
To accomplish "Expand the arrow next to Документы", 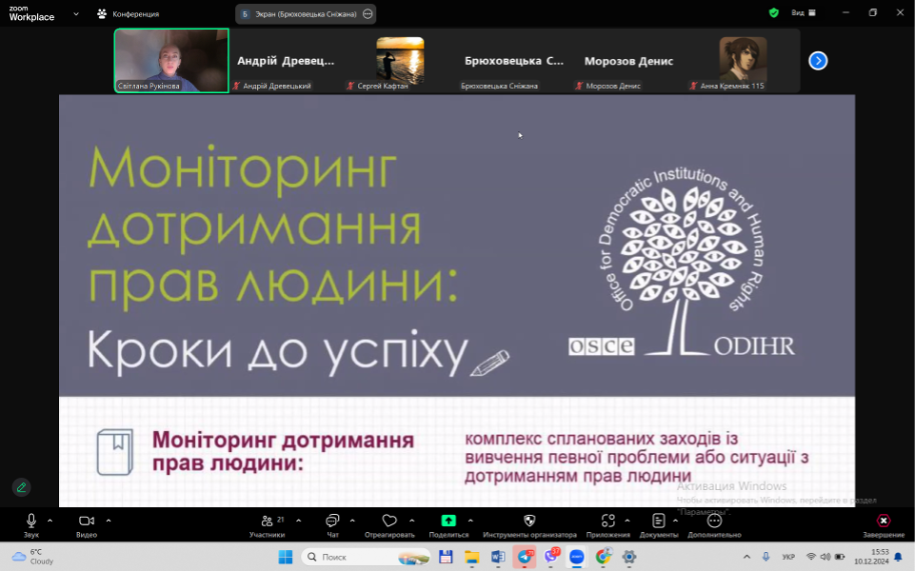I will click(675, 521).
